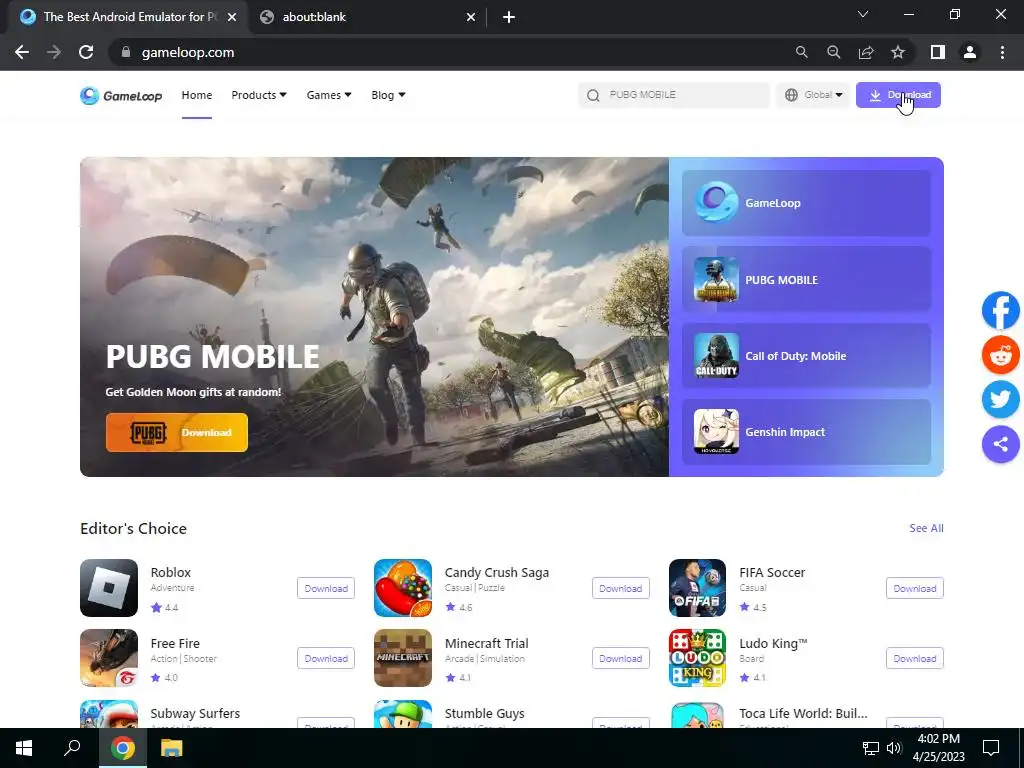
Task: Close the about:blank tab
Action: pyautogui.click(x=471, y=18)
